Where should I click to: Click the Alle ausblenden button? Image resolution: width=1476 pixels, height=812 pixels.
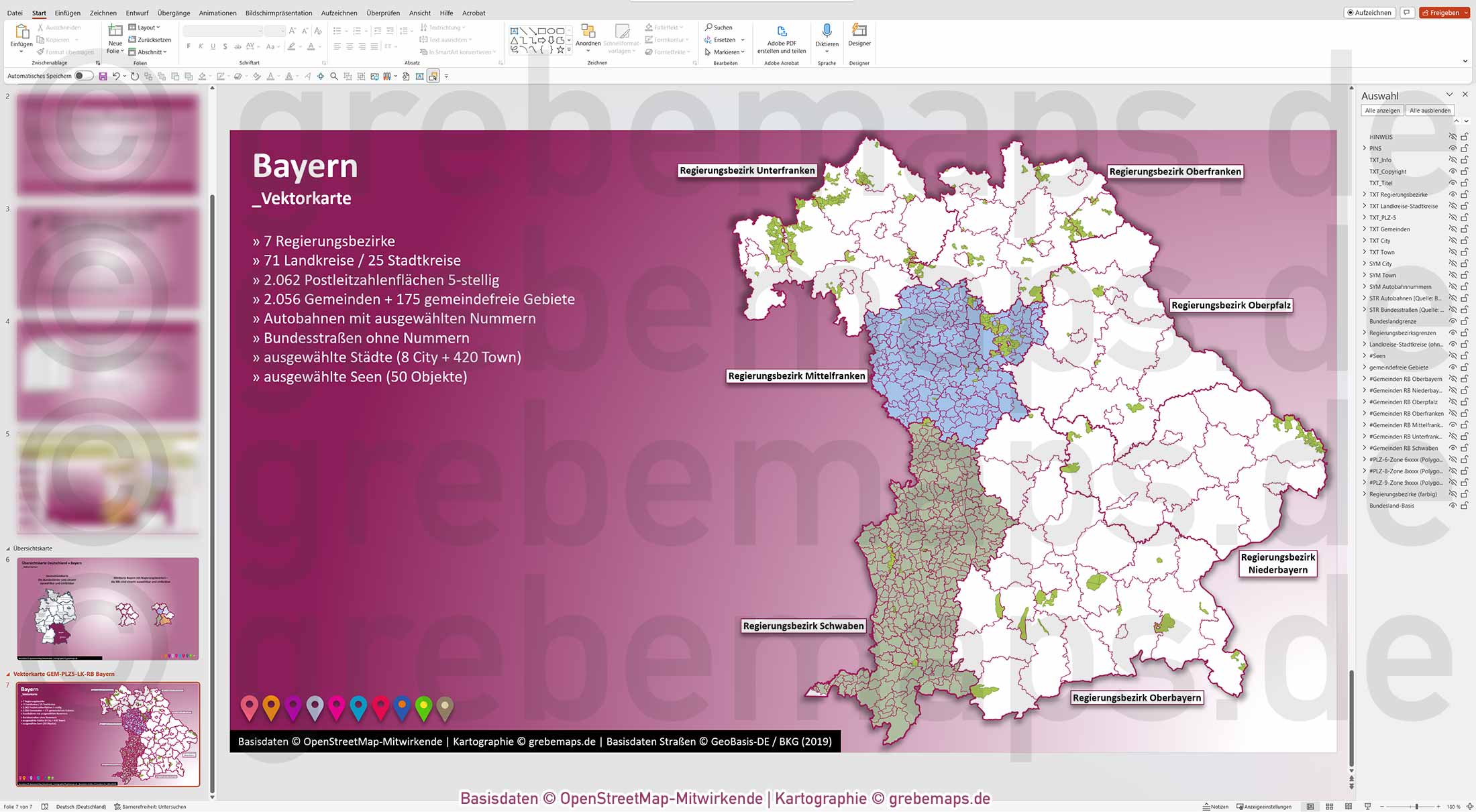1430,110
